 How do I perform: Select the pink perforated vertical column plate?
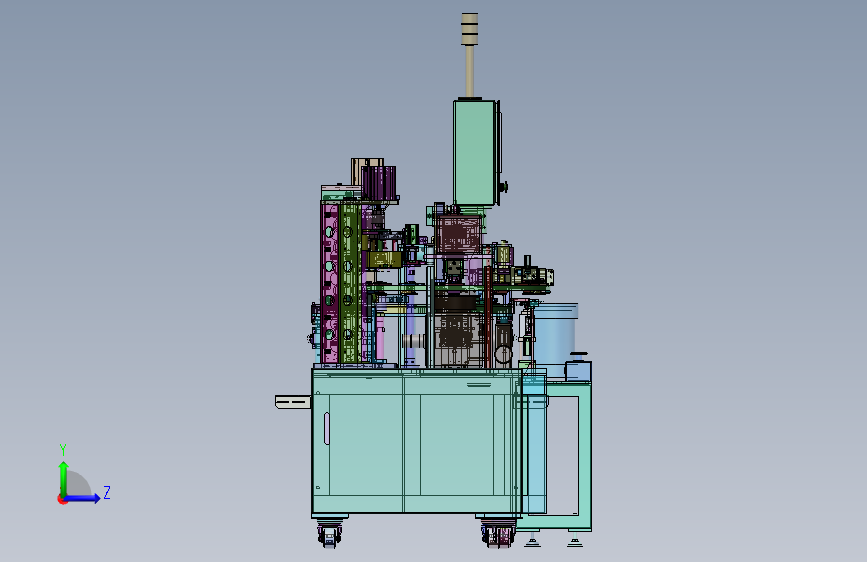click(330, 282)
